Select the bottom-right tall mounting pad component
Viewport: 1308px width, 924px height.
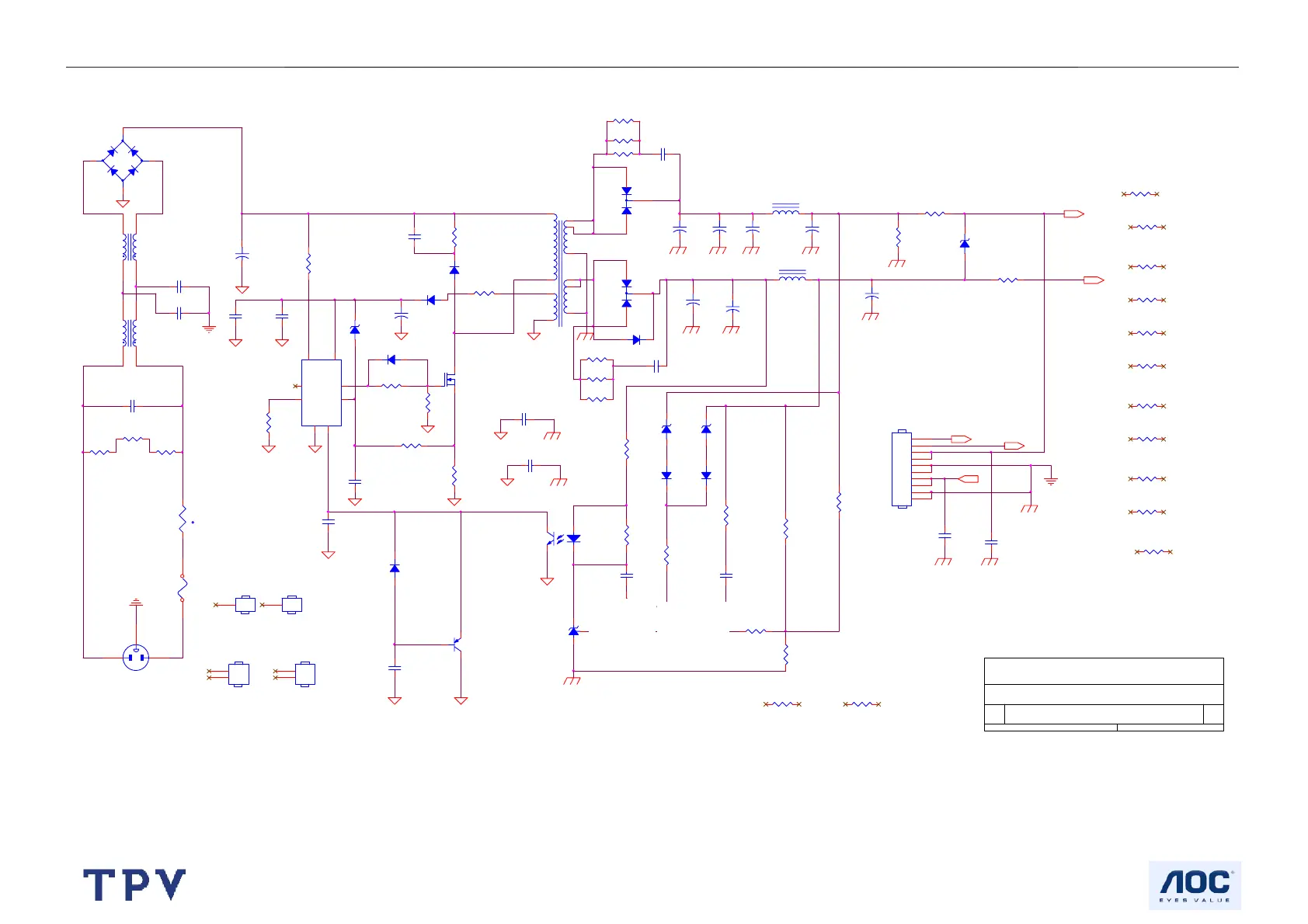pos(305,674)
